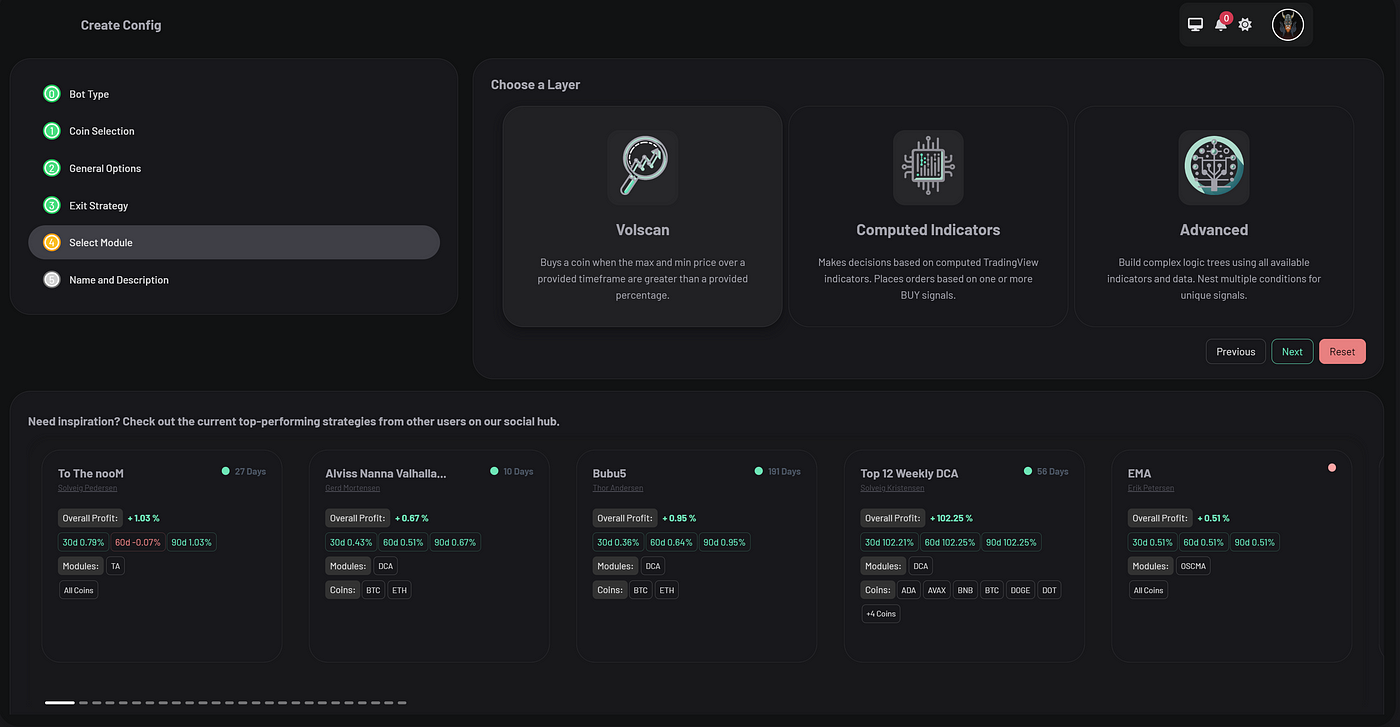Select the Advanced layer card
Viewport: 1400px width, 727px height.
click(x=1213, y=217)
